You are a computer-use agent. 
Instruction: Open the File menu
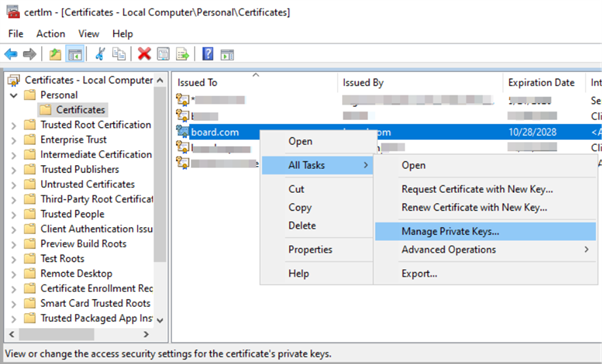tap(16, 34)
